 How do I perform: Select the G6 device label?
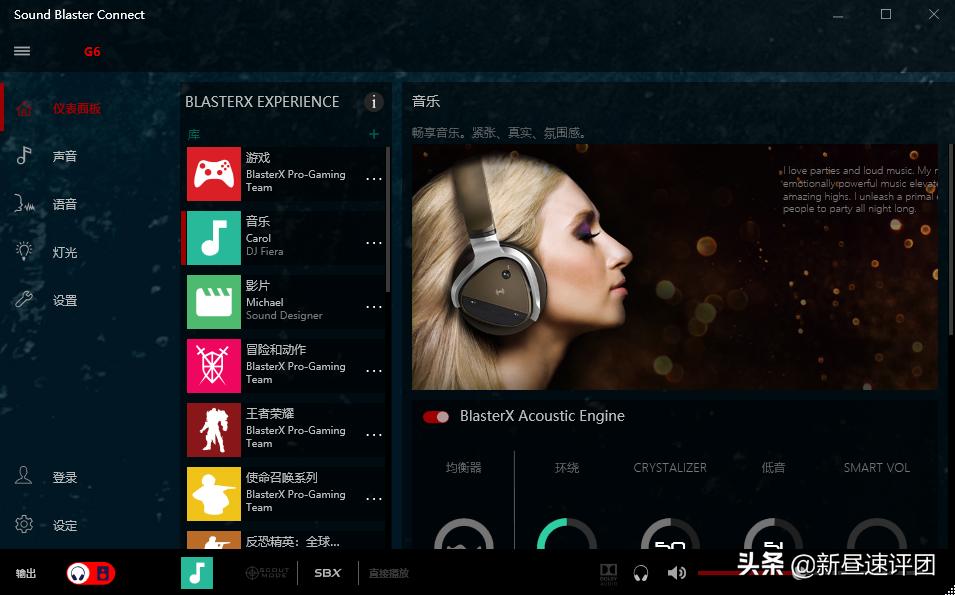92,52
